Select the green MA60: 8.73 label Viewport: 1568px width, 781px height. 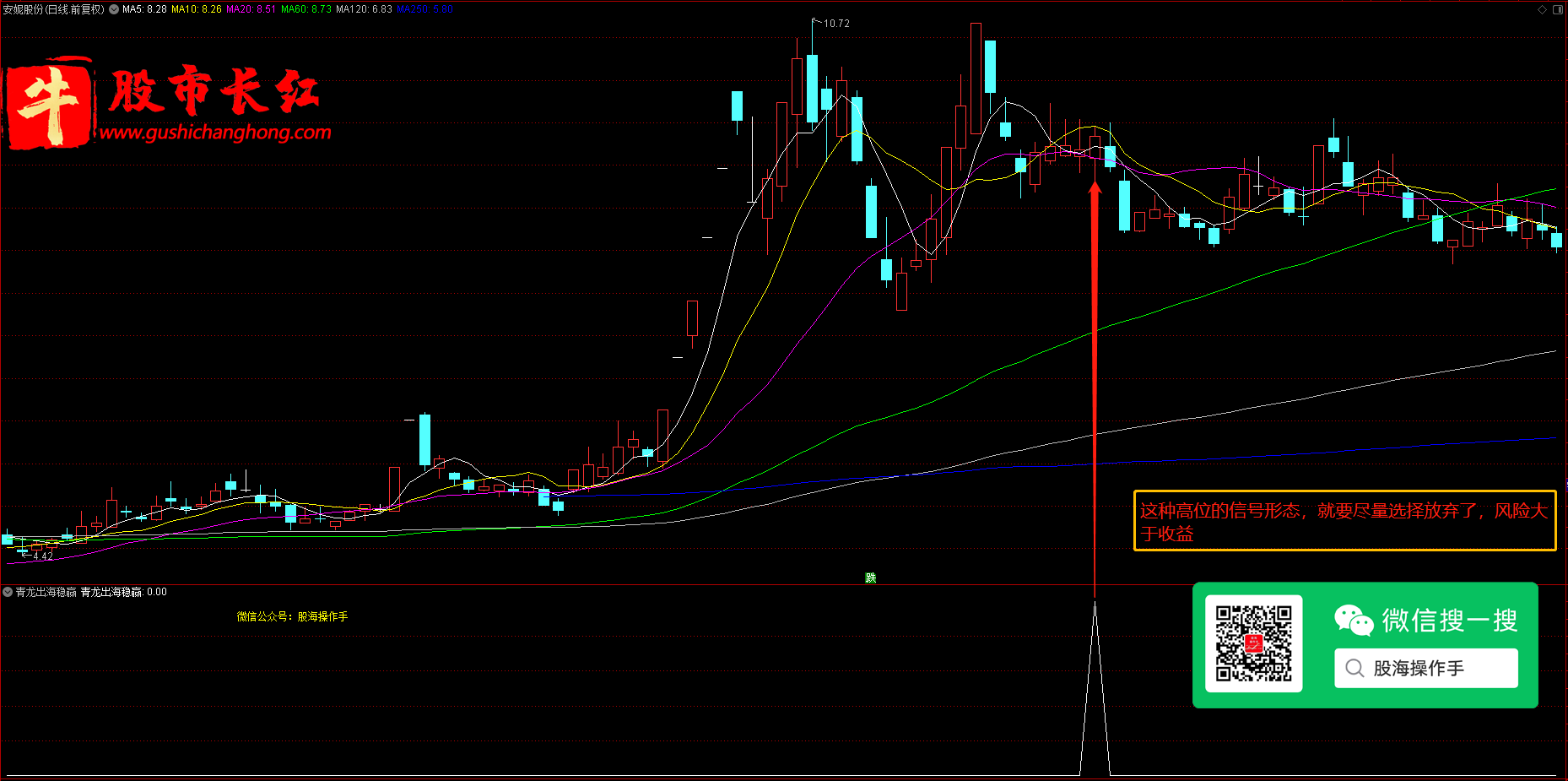click(306, 9)
